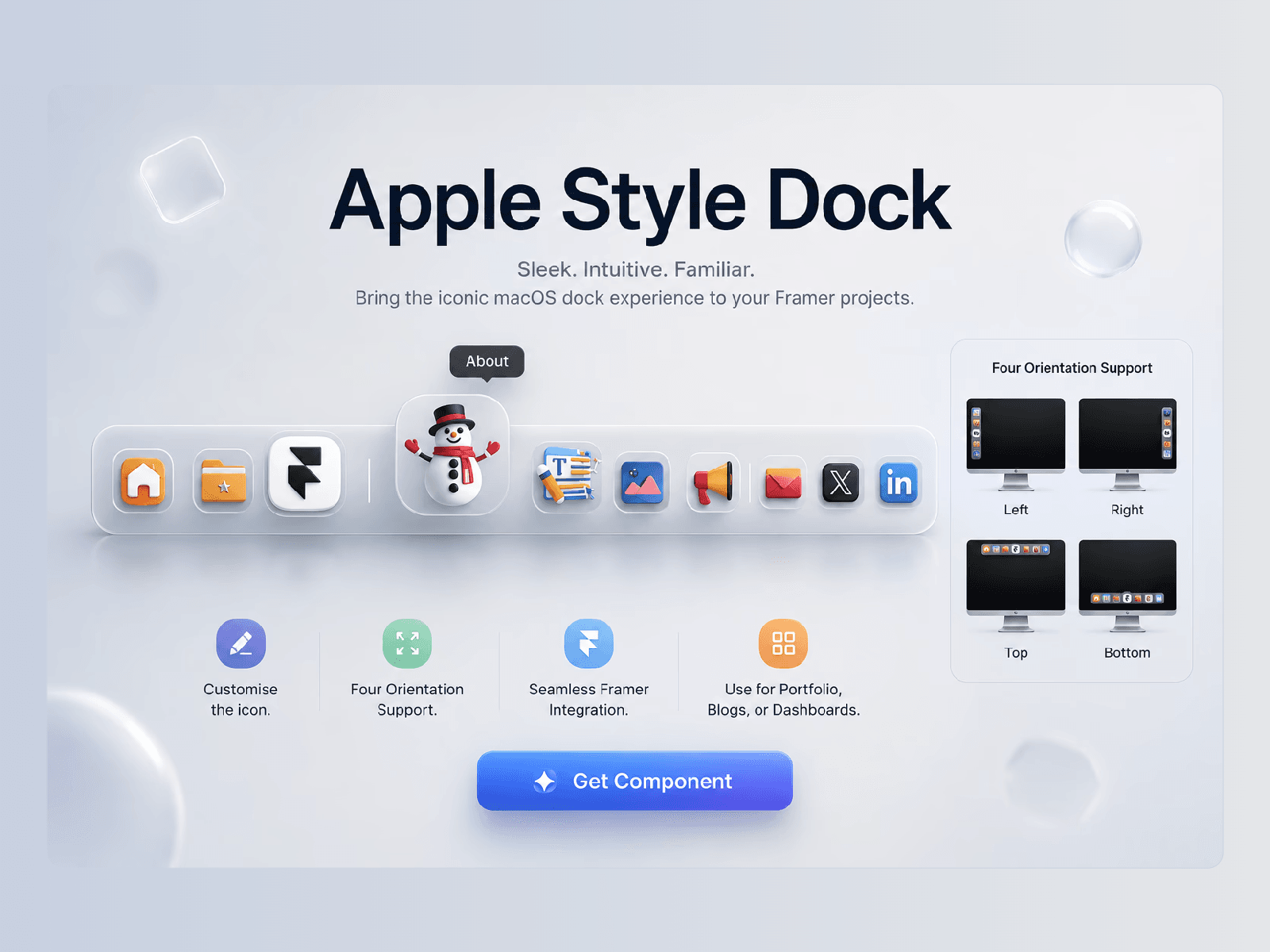Click 'Bring the iconic macOS dock experience' sentence
Screen dimensions: 1270x952
[635, 298]
